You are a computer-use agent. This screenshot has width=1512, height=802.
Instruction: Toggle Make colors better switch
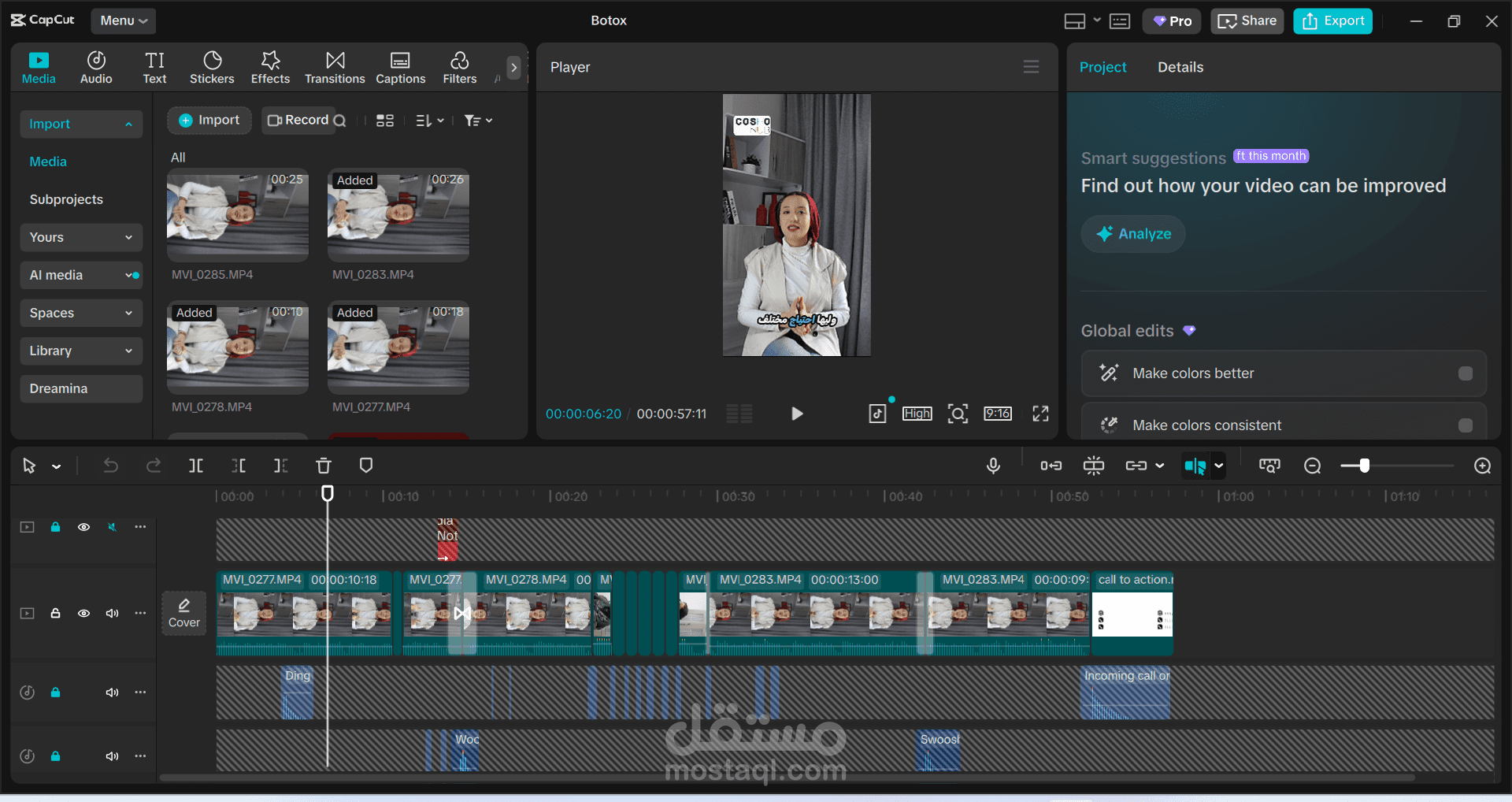[1465, 373]
